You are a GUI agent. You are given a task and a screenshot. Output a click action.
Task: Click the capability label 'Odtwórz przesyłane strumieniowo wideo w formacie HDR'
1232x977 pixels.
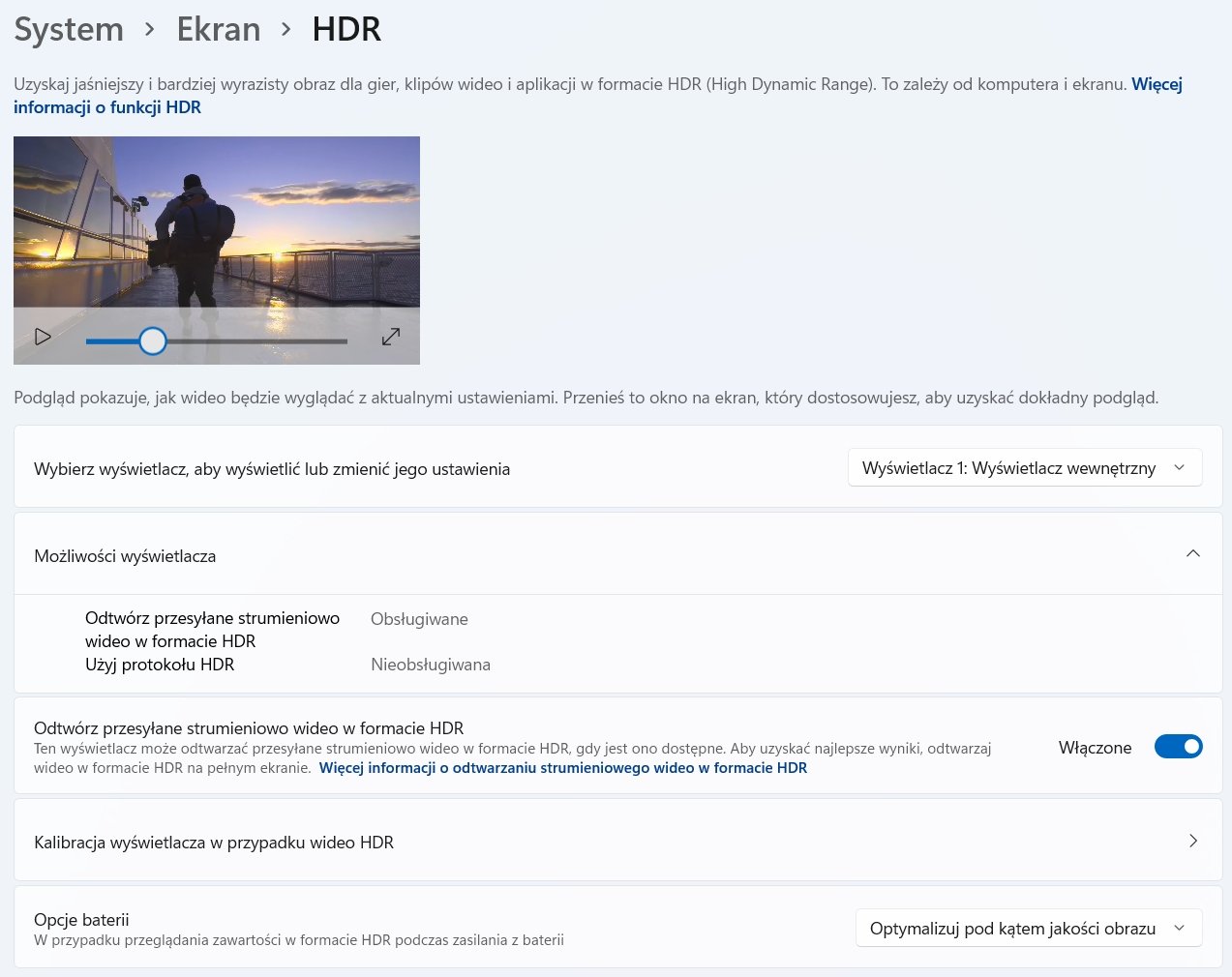pos(212,630)
